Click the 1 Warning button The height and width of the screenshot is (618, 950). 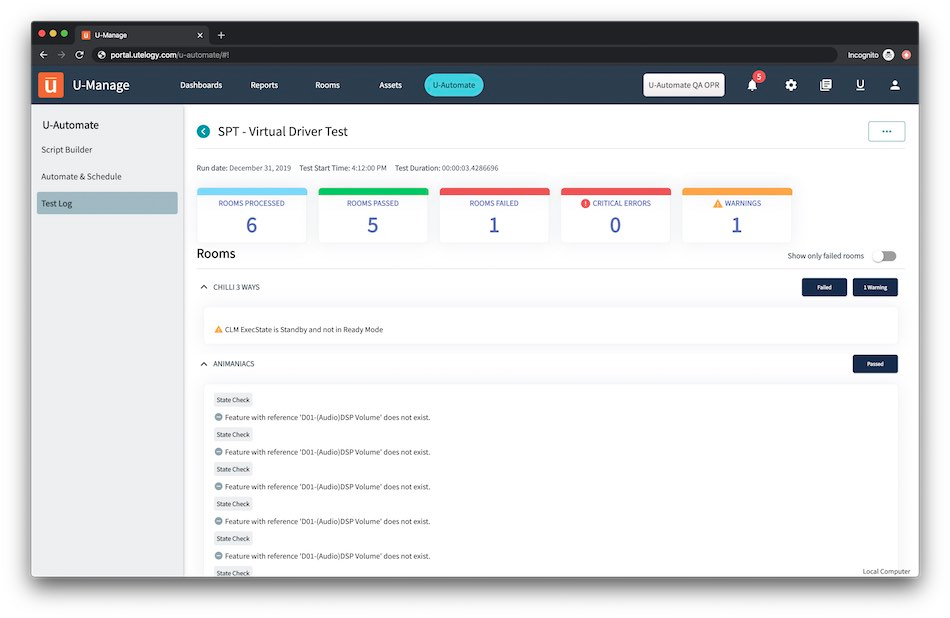pos(875,287)
